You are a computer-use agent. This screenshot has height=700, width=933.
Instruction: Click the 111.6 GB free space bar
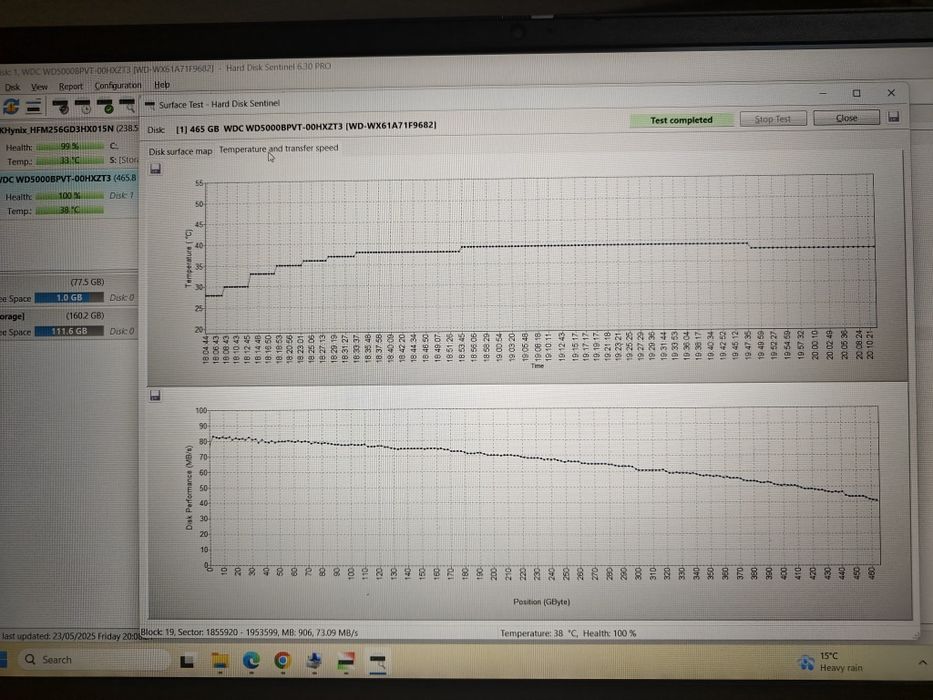69,331
